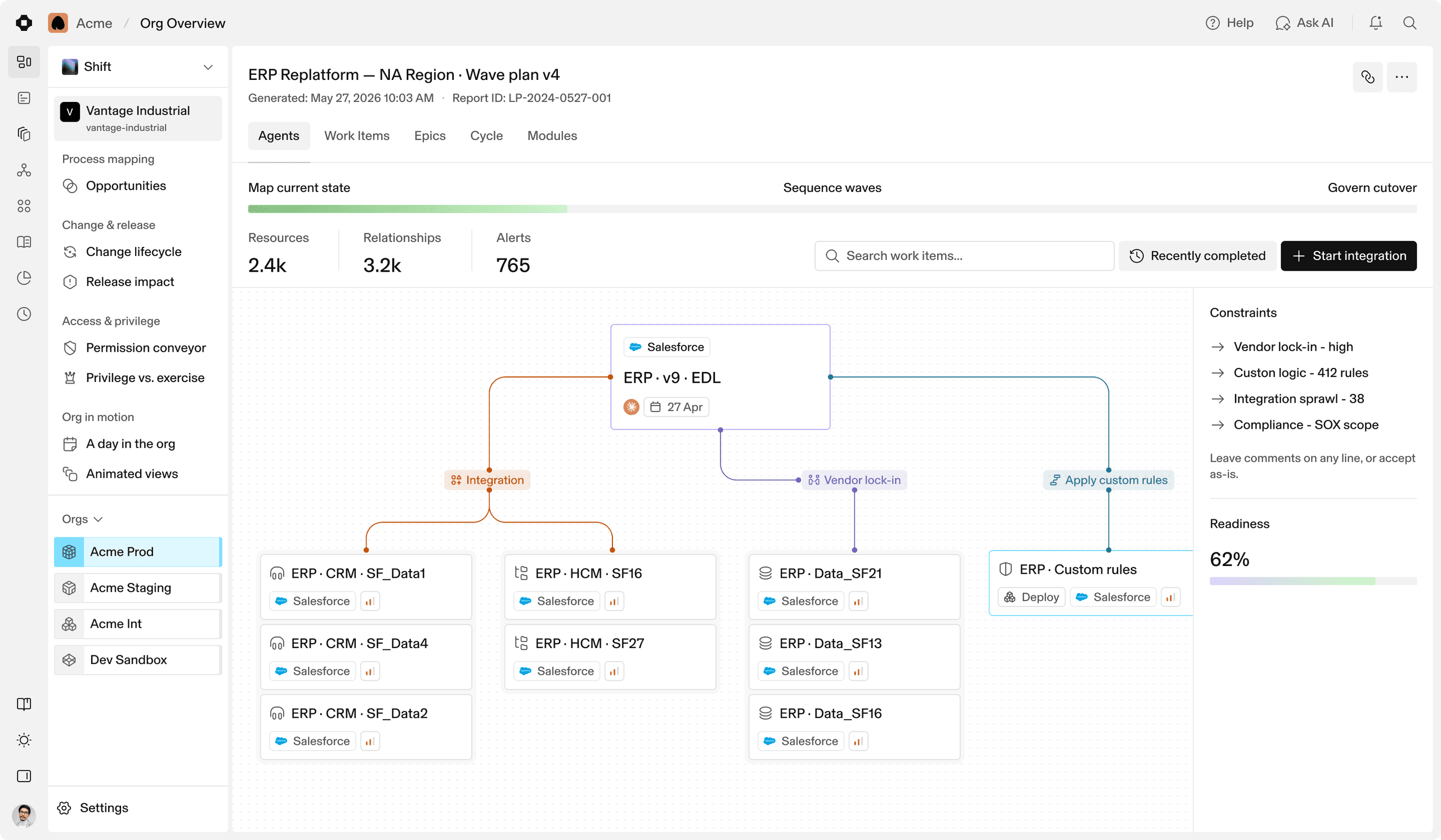This screenshot has height=840, width=1441.
Task: Toggle sidebar panel icon at bottom left
Action: coord(24,776)
